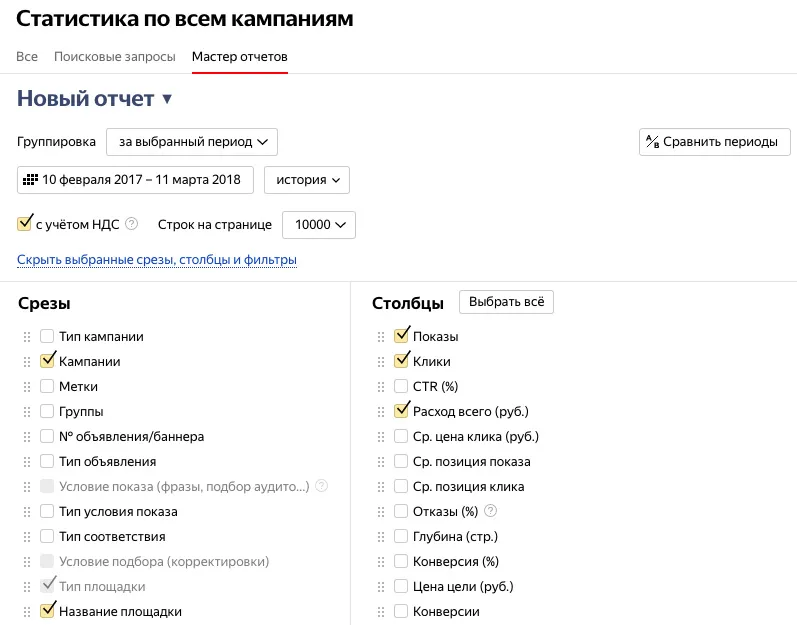Click drag handle beside № объявления/баннера
The height and width of the screenshot is (625, 797).
[x=27, y=436]
